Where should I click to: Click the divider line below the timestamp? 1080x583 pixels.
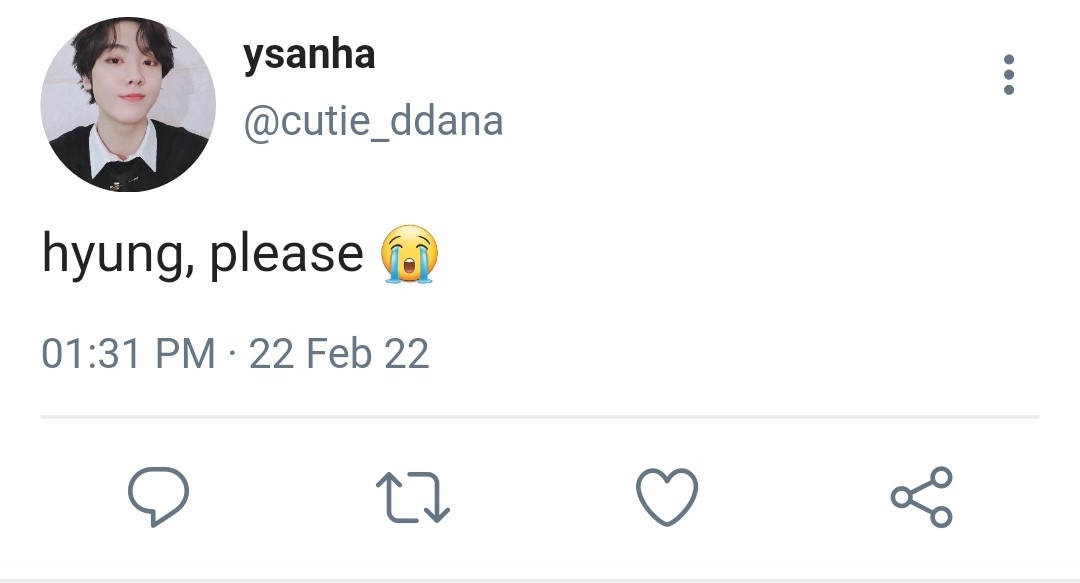540,416
